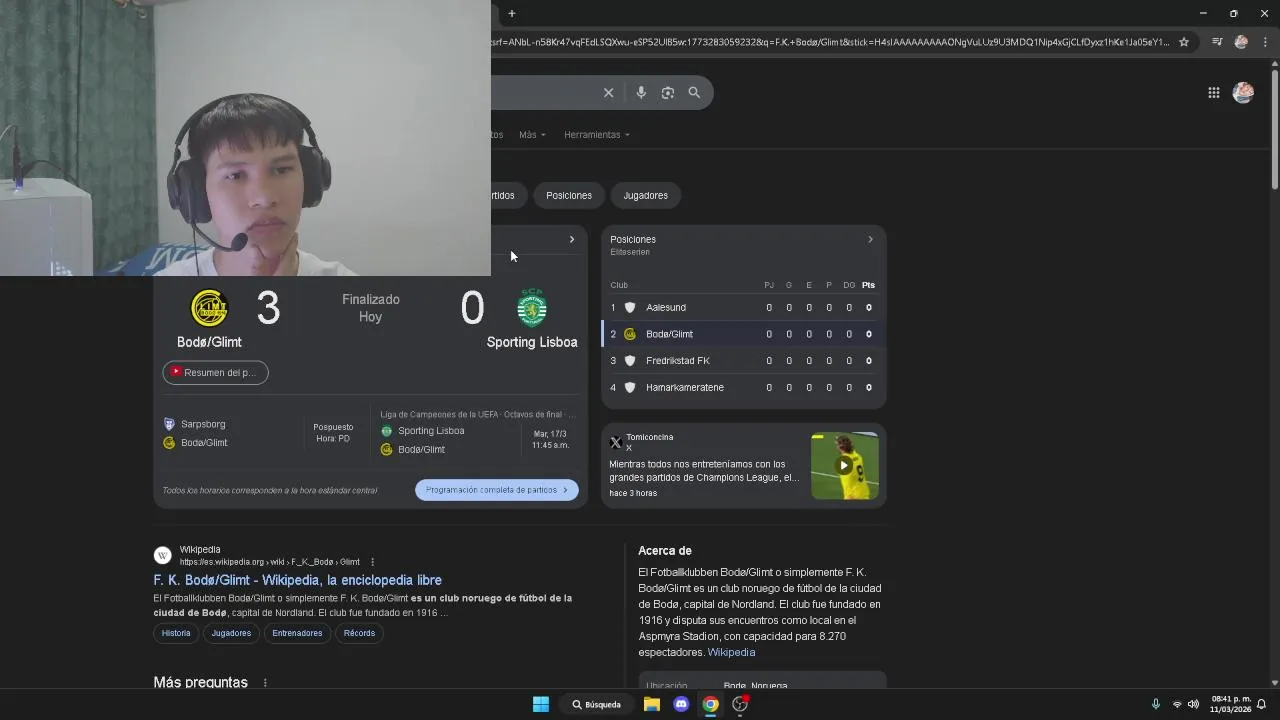Expand the Más search filter dropdown
Viewport: 1280px width, 720px height.
532,134
